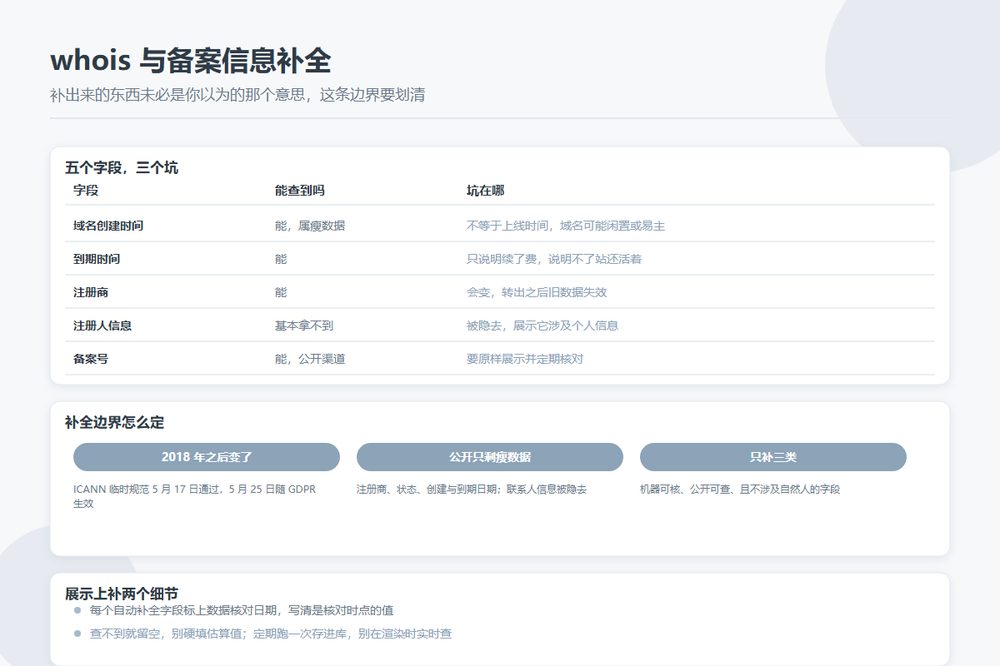Click the heading '展示上补两个细节'

tap(122, 594)
